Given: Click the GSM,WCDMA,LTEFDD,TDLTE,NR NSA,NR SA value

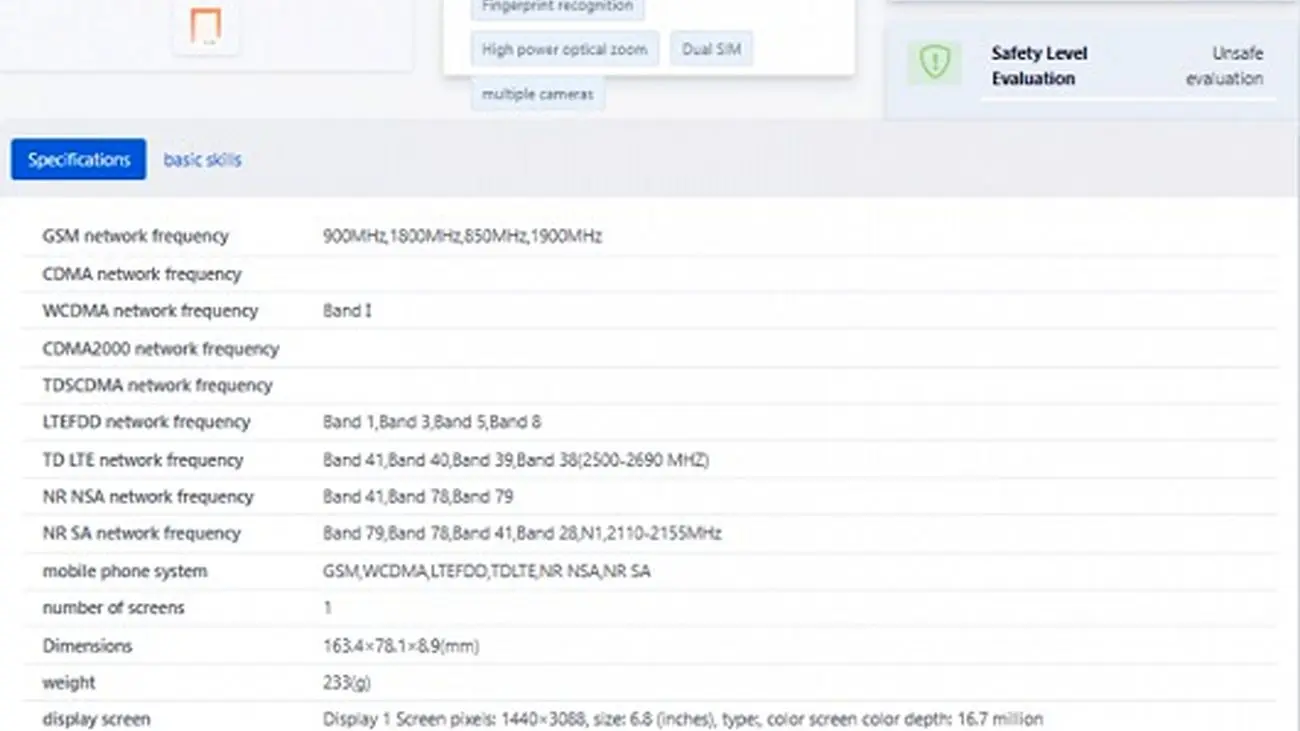Looking at the screenshot, I should pyautogui.click(x=487, y=571).
